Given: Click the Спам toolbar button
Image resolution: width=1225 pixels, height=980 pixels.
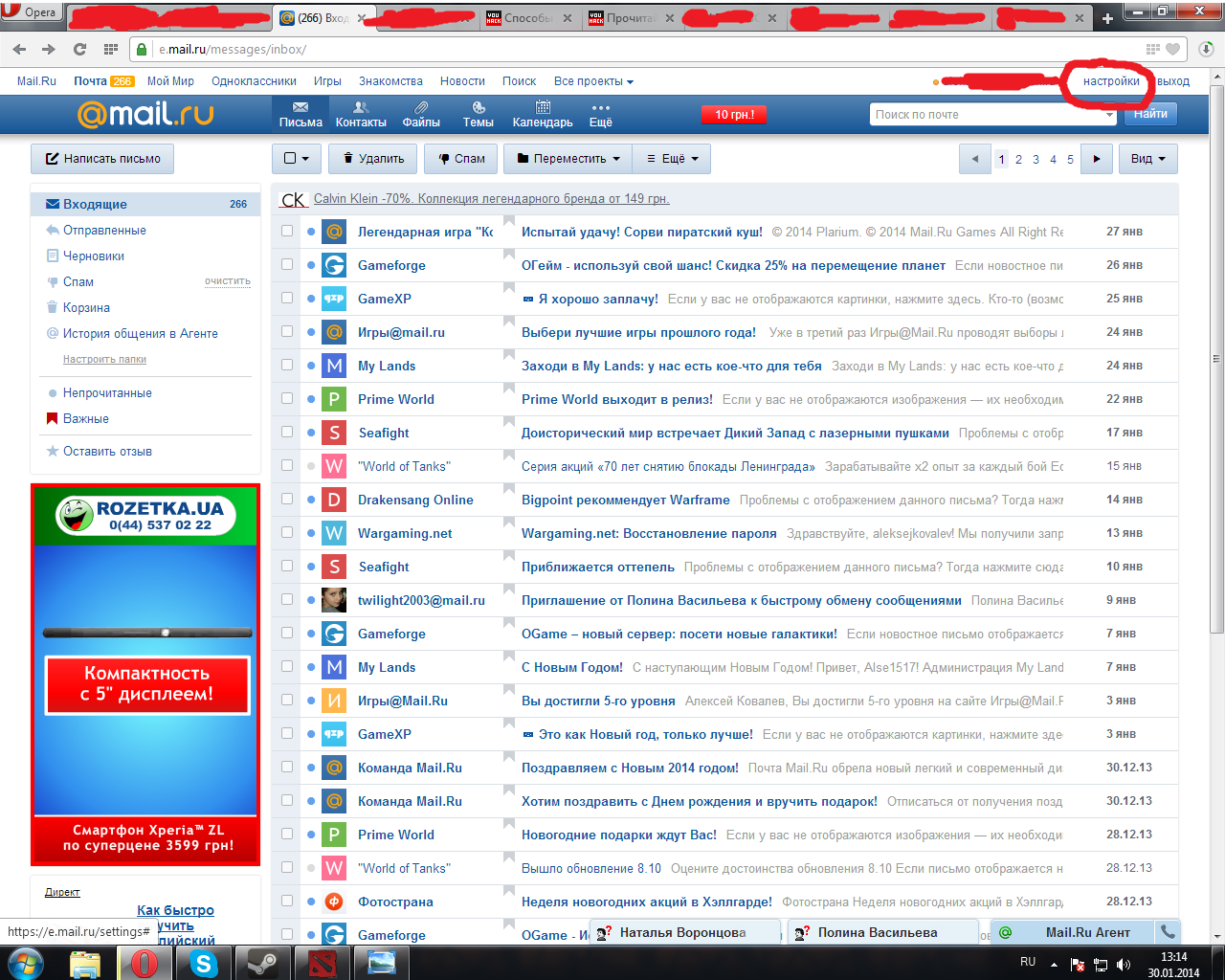Looking at the screenshot, I should (460, 159).
